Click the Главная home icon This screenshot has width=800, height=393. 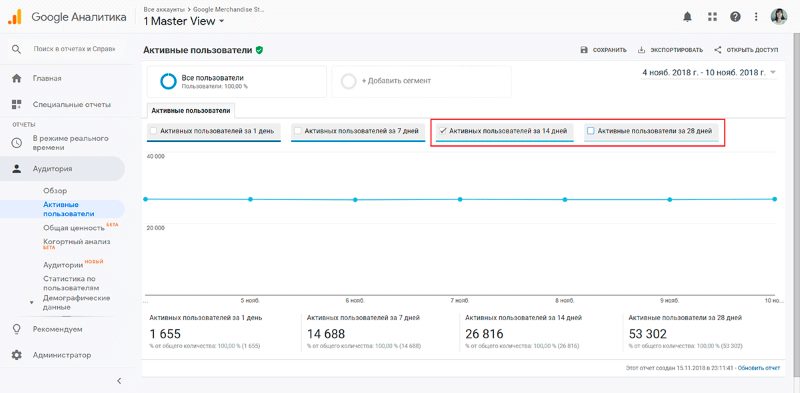pyautogui.click(x=16, y=79)
